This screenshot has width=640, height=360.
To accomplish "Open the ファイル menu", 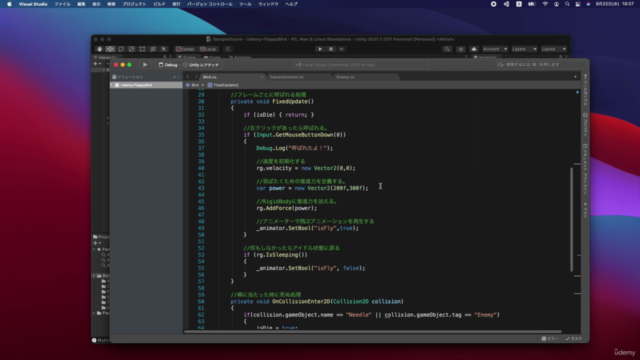I will (x=62, y=4).
